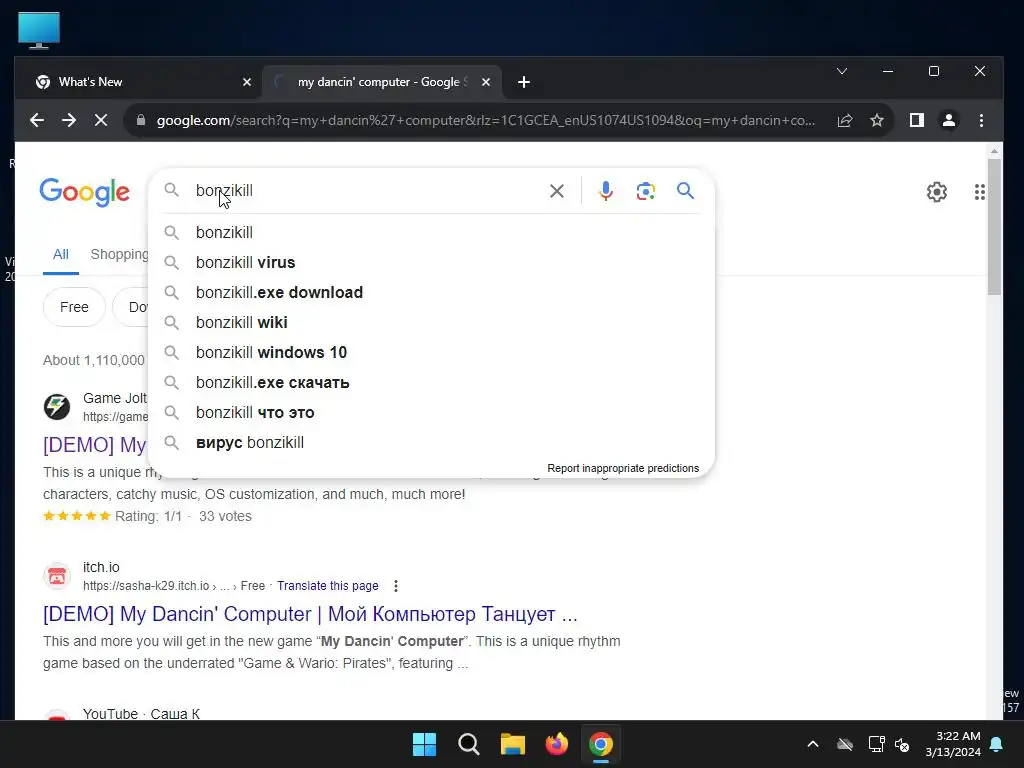Viewport: 1024px width, 768px height.
Task: Stop loading the page
Action: click(x=101, y=120)
